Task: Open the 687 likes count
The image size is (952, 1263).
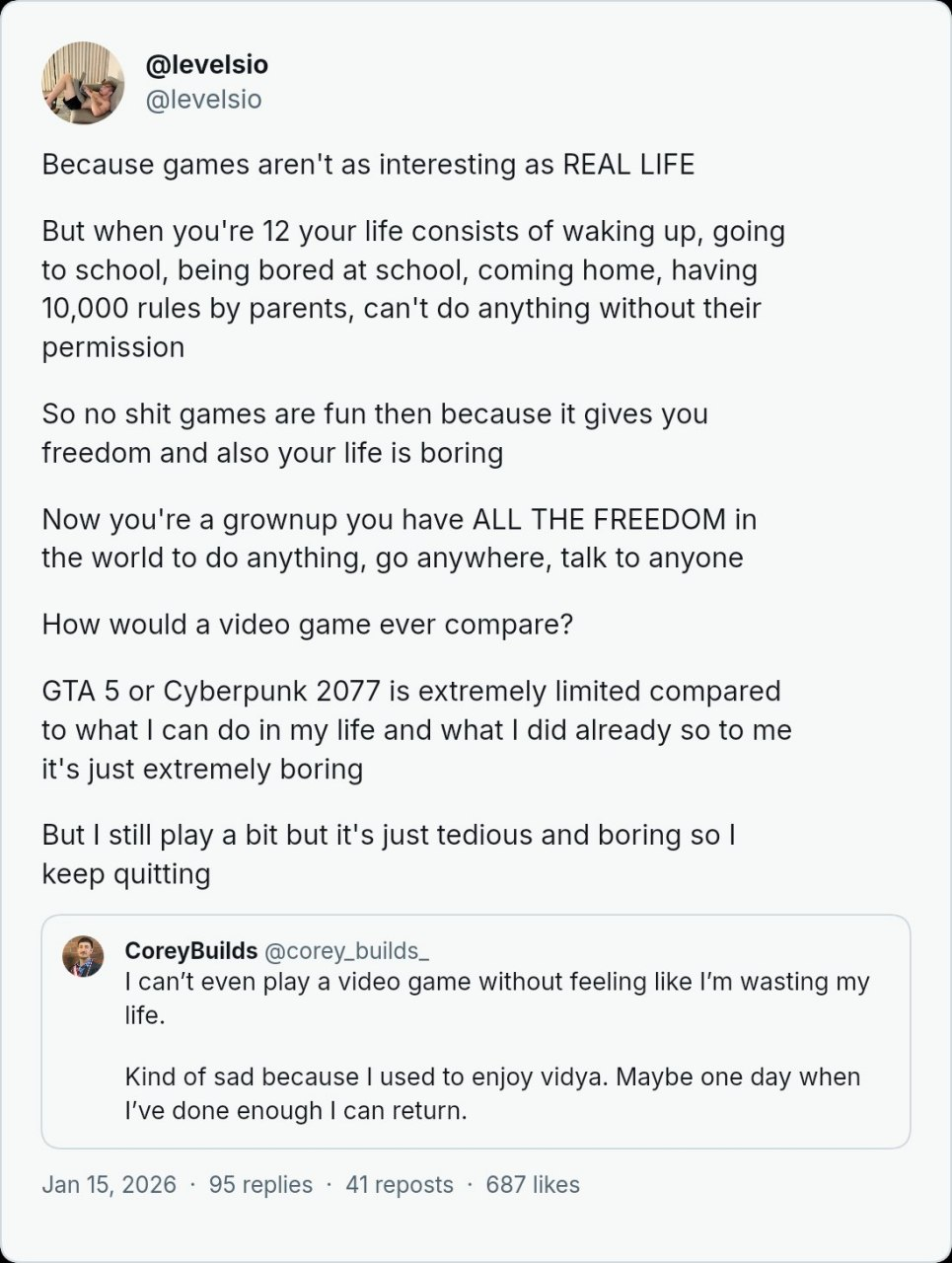Action: pyautogui.click(x=533, y=1185)
